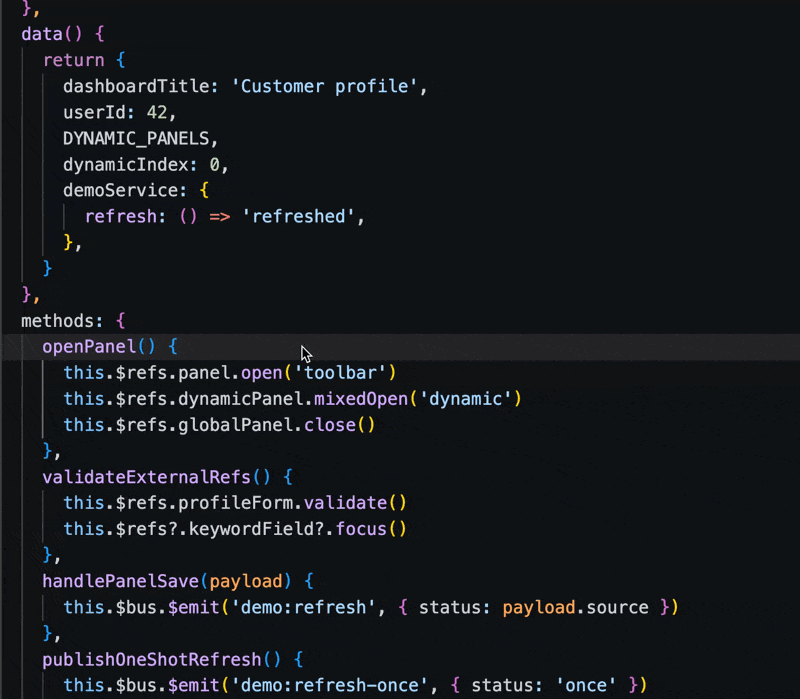Click the number 42 value
The width and height of the screenshot is (800, 699).
pyautogui.click(x=157, y=112)
